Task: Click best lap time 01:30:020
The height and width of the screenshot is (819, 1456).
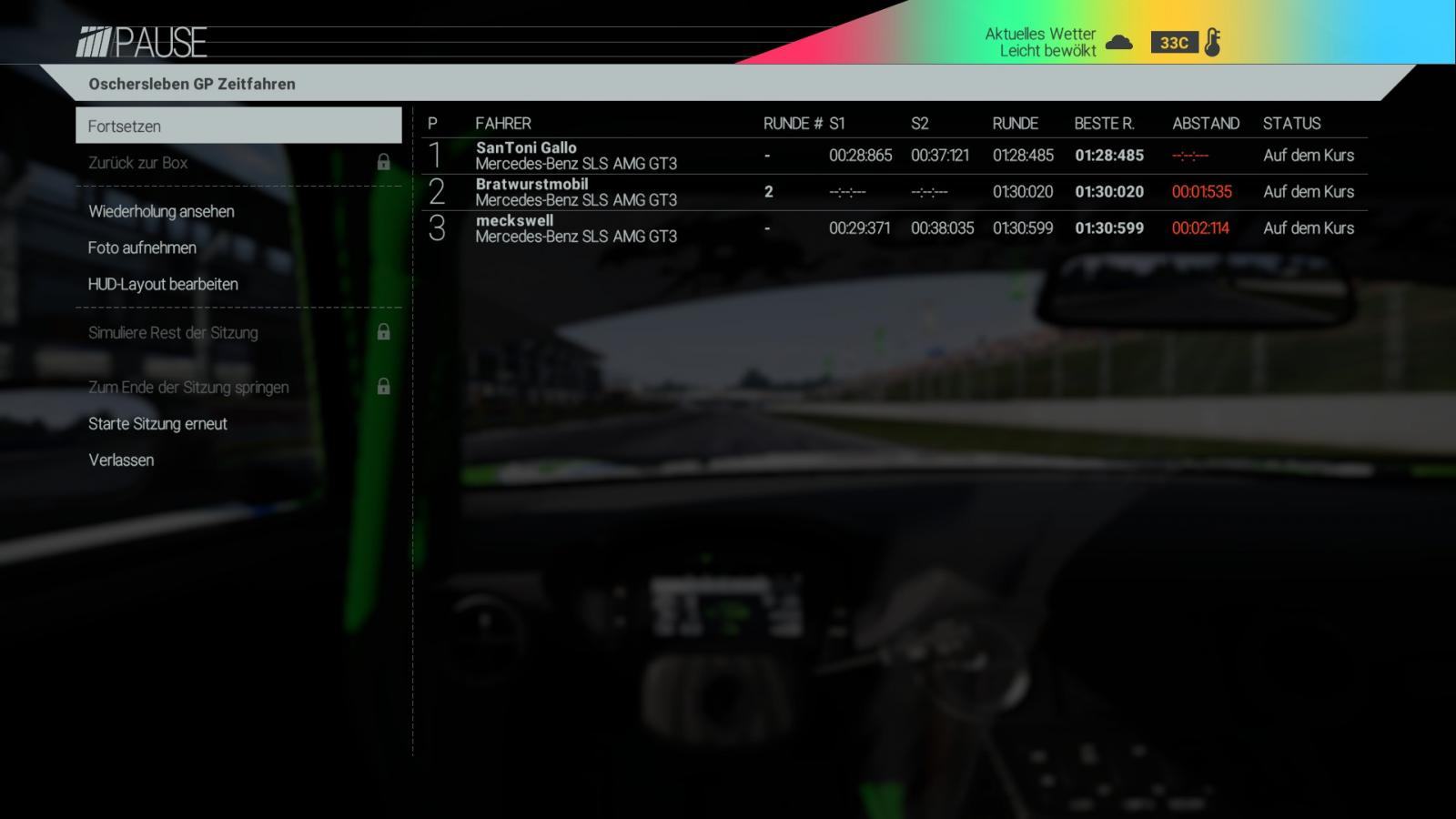Action: 1109,192
